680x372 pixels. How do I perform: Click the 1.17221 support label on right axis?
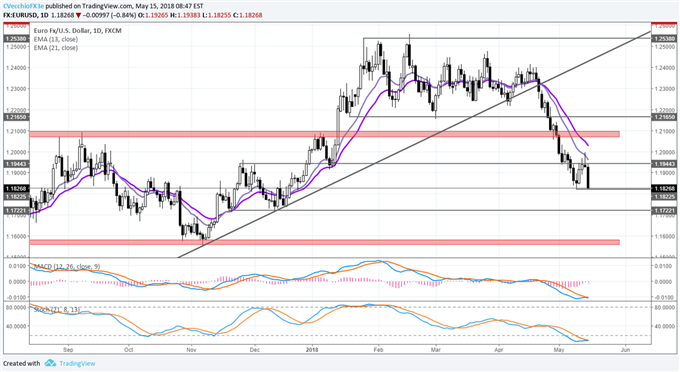[x=664, y=210]
